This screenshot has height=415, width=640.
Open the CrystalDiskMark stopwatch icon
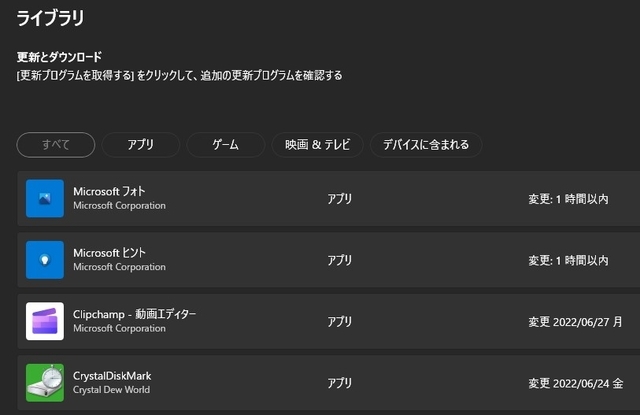click(45, 383)
